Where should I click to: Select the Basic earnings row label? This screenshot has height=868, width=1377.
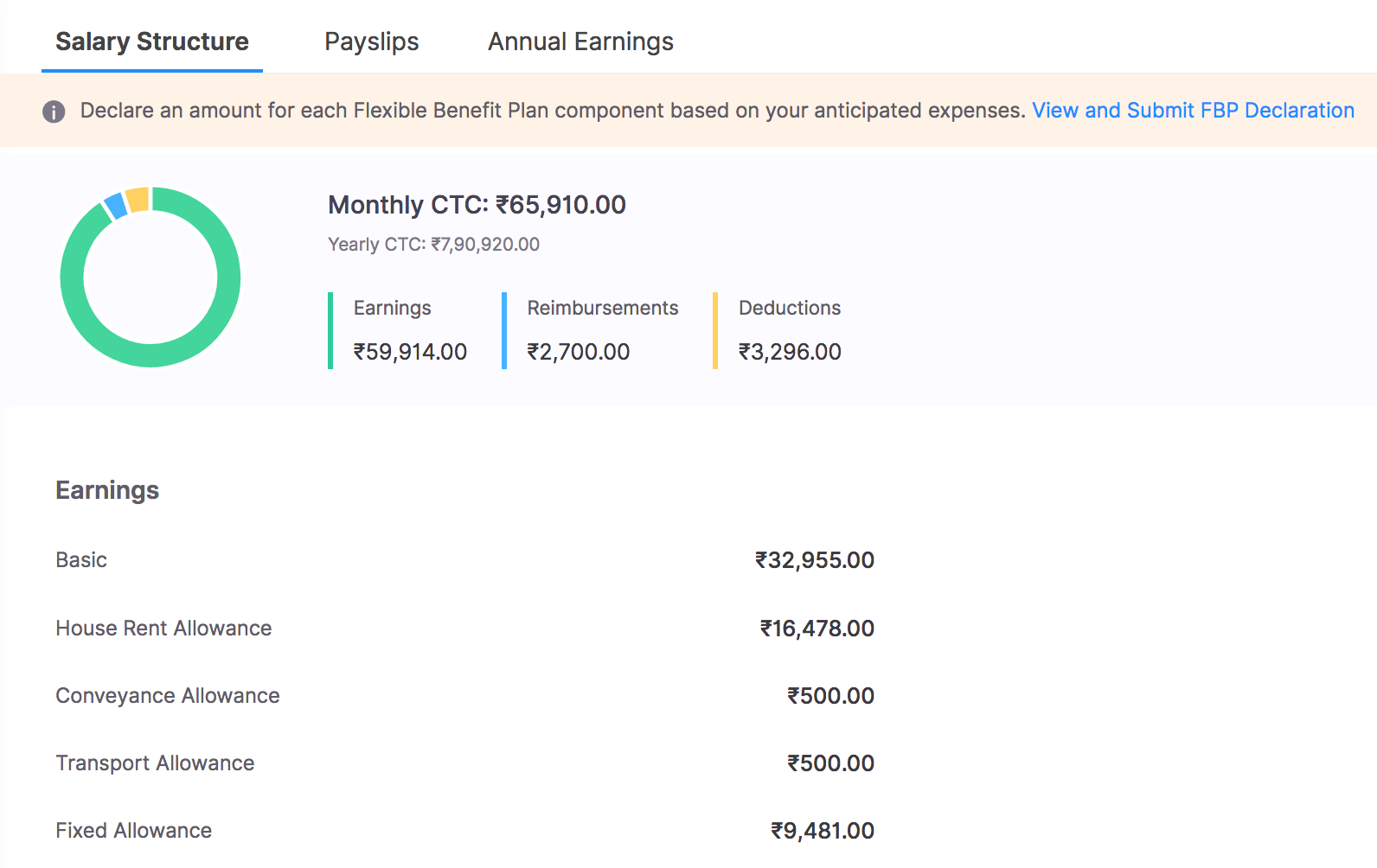click(81, 560)
